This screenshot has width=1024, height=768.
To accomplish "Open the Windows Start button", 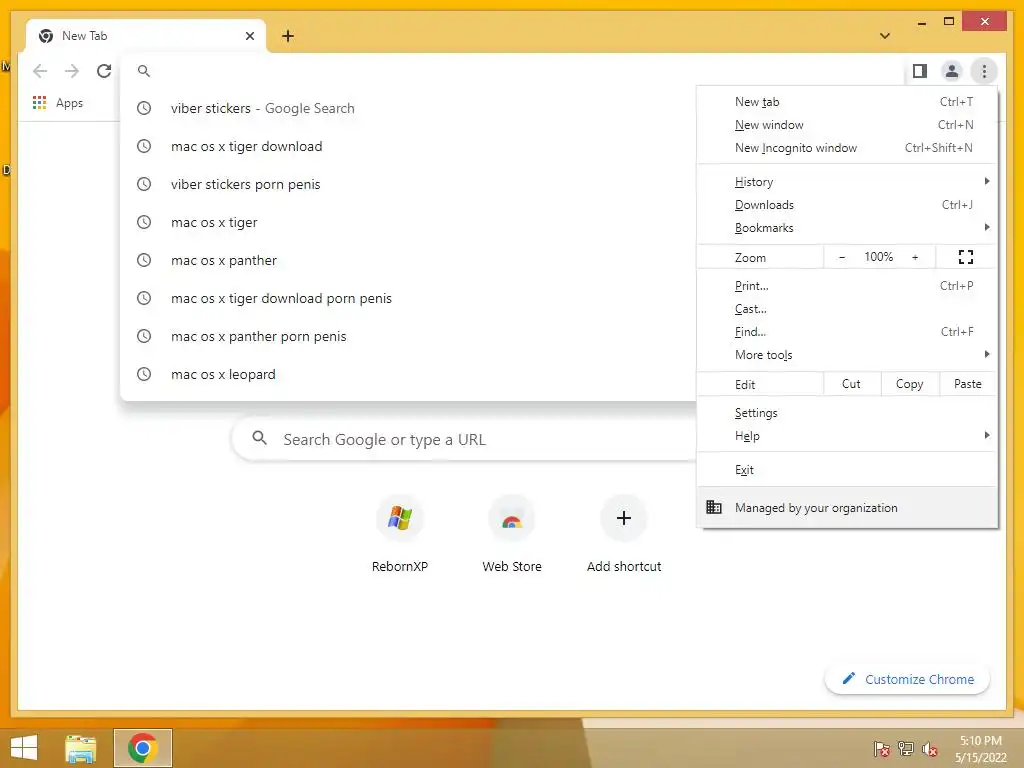I will (x=24, y=748).
